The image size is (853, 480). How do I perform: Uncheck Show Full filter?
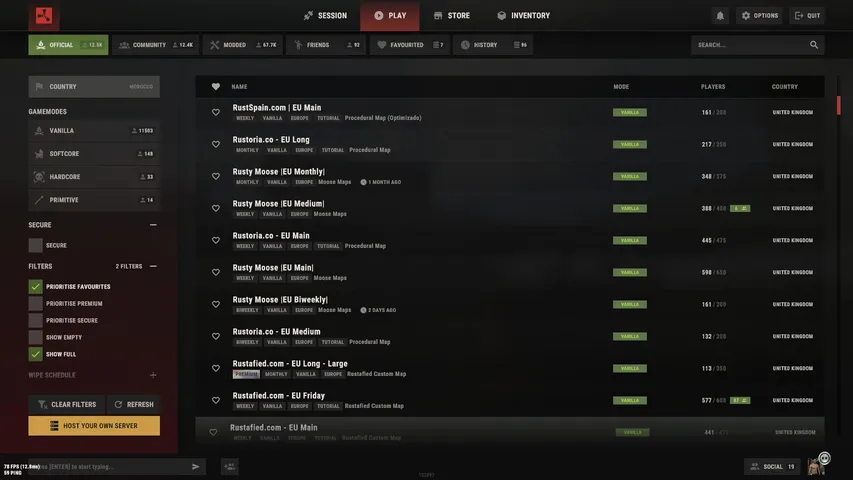click(35, 354)
